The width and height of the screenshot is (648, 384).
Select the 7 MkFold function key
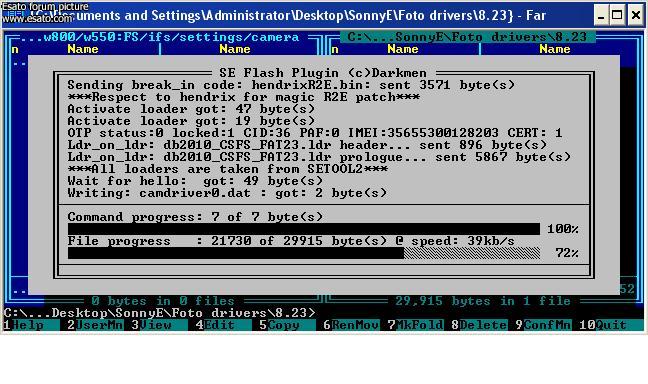coord(415,325)
